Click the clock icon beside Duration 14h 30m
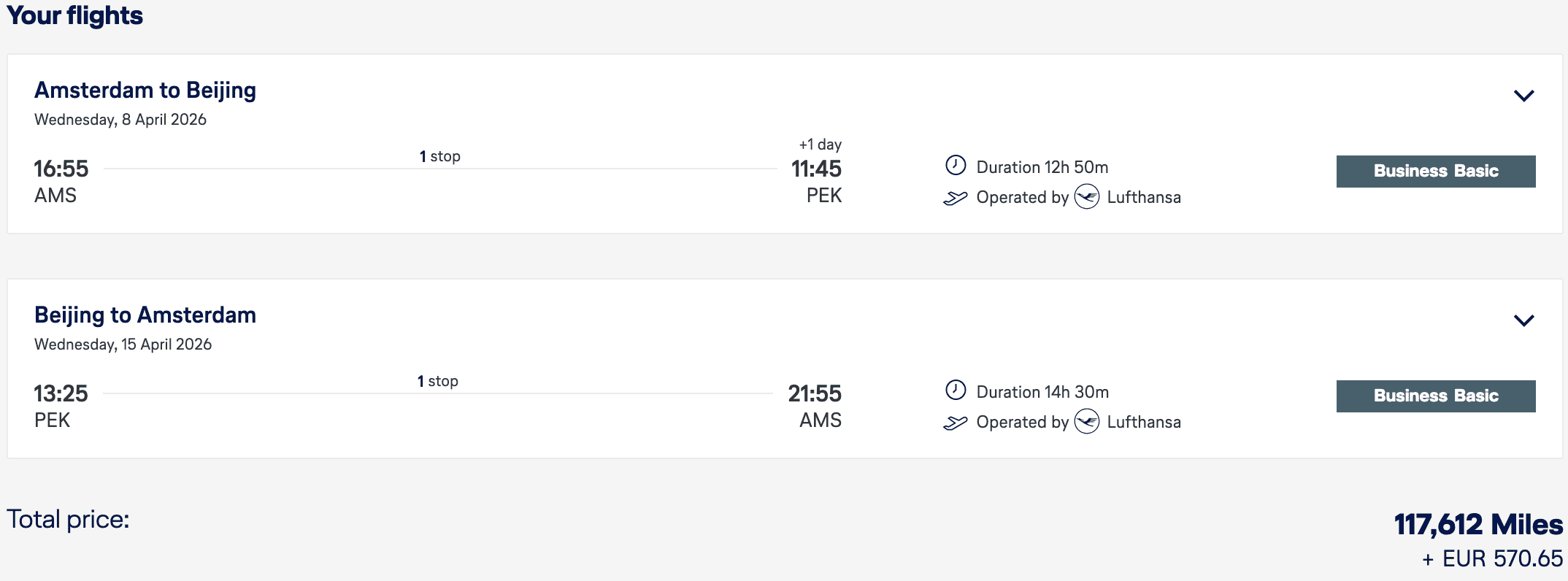 [x=956, y=390]
